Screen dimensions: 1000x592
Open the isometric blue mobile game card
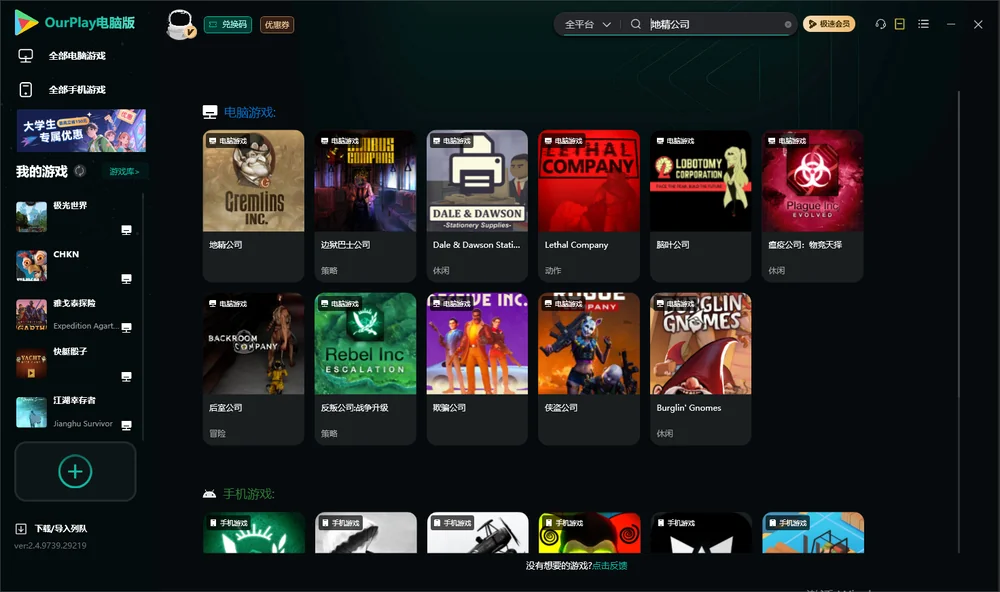point(812,533)
